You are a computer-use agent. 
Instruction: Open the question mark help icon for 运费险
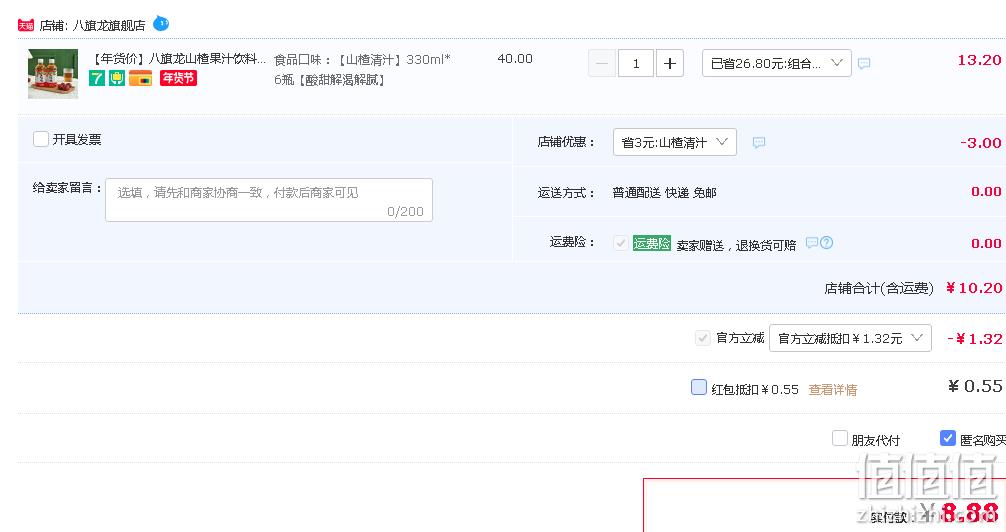pos(826,243)
